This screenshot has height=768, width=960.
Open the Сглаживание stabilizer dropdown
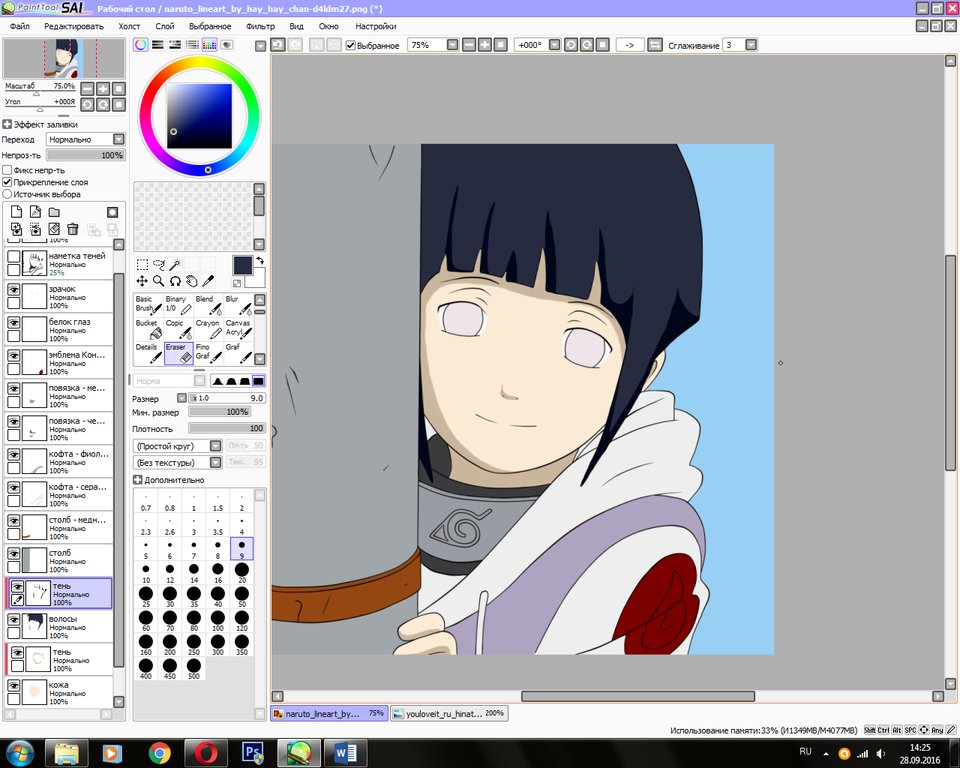pos(751,45)
